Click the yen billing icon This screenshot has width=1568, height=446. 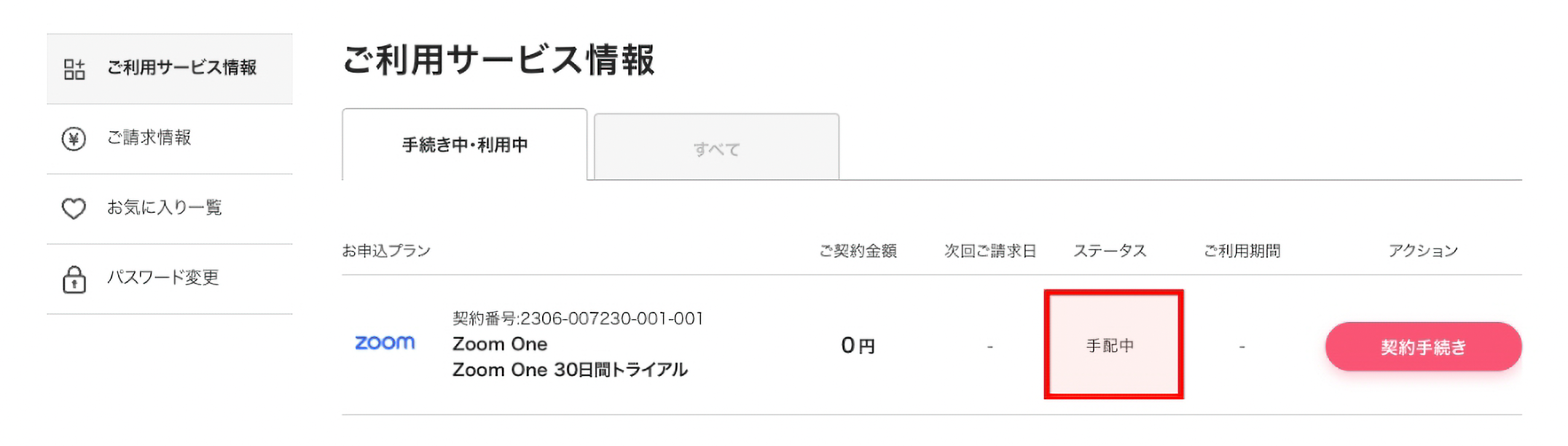pyautogui.click(x=74, y=138)
